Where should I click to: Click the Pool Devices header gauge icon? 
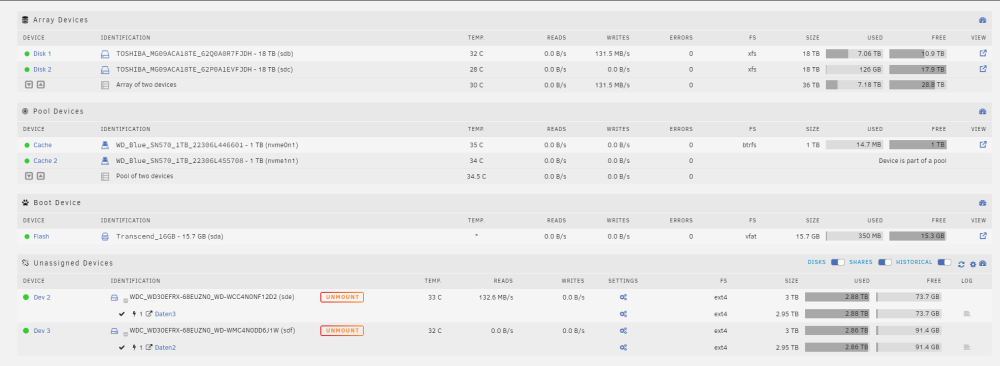[983, 112]
